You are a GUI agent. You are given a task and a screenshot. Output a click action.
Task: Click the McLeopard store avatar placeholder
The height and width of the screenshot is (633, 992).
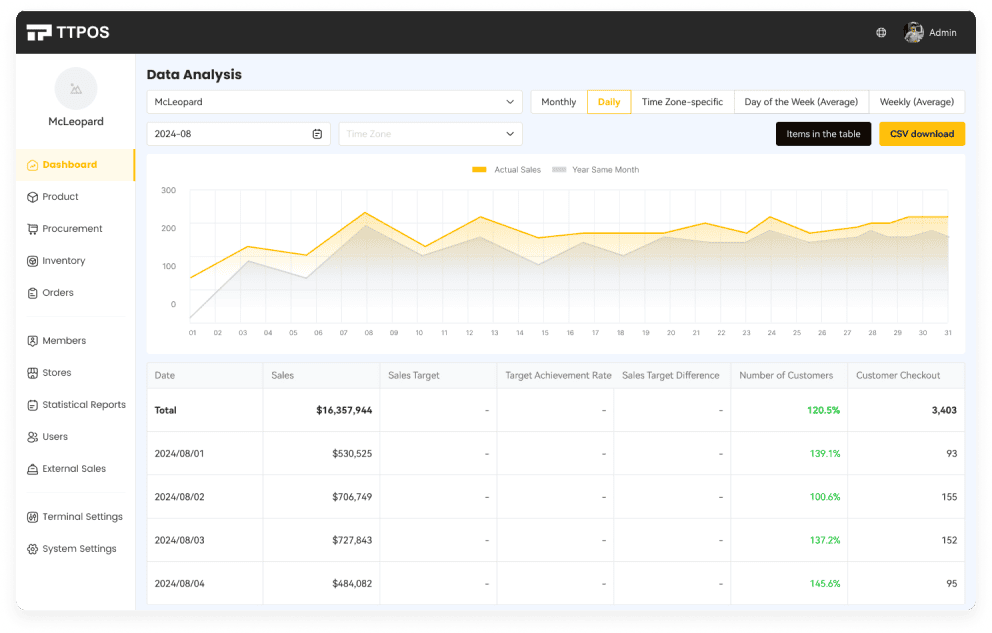click(x=76, y=89)
